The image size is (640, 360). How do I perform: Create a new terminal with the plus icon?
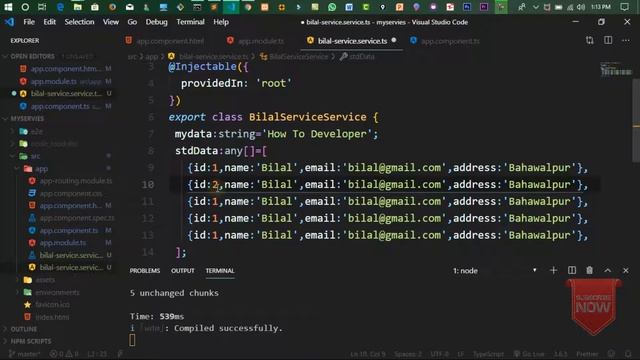click(553, 270)
